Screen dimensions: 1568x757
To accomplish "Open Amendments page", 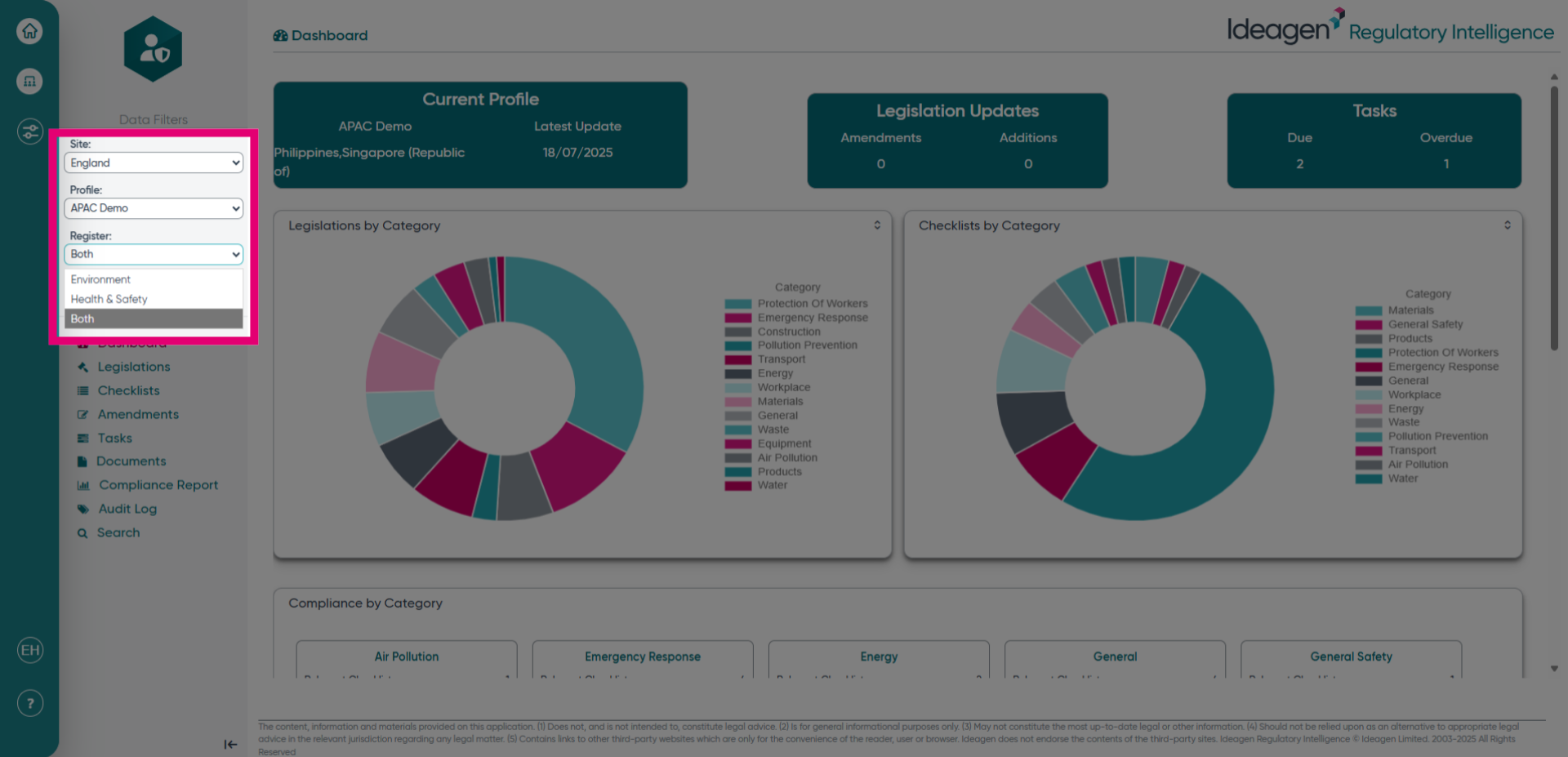I will pos(138,415).
